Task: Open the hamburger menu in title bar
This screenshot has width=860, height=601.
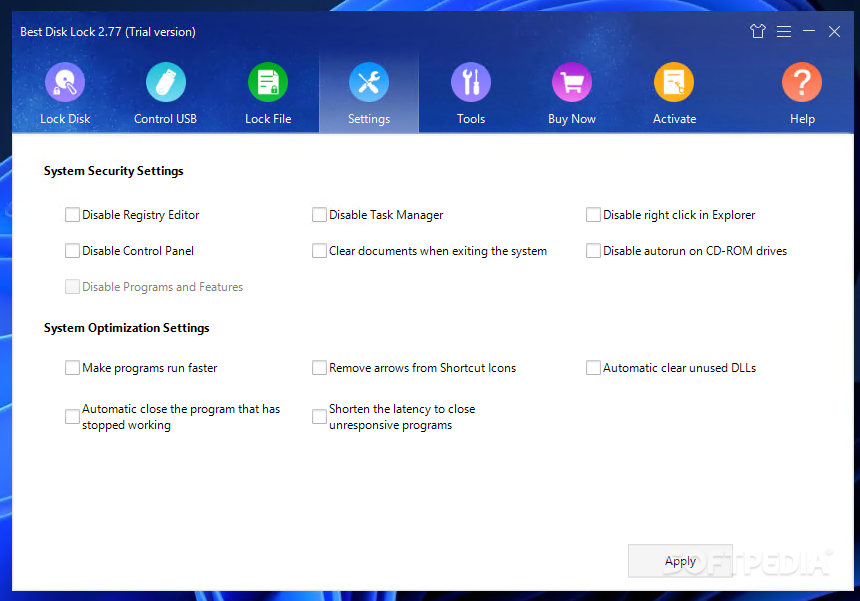Action: tap(784, 31)
